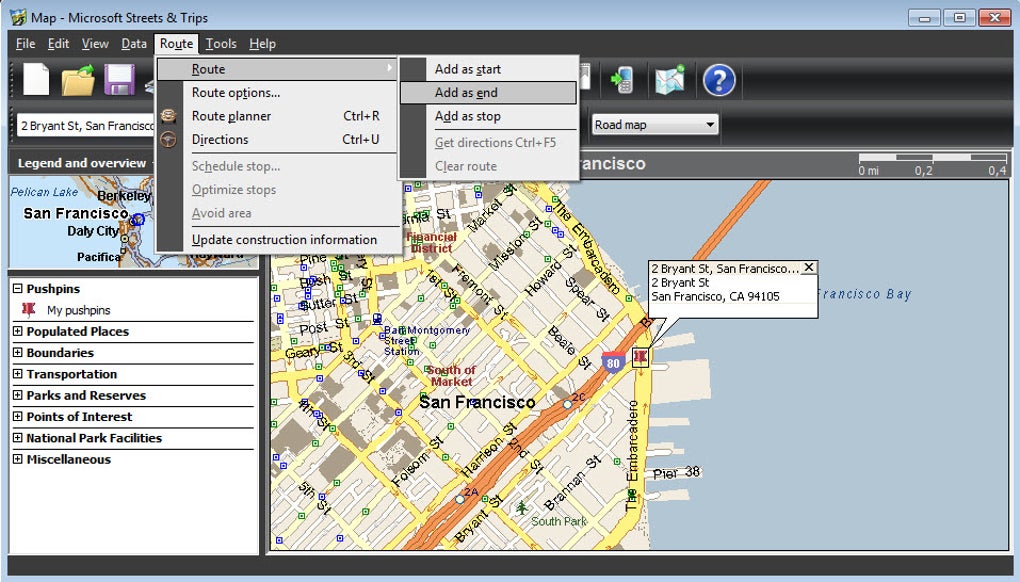
Task: Choose Add as end
Action: pyautogui.click(x=488, y=92)
